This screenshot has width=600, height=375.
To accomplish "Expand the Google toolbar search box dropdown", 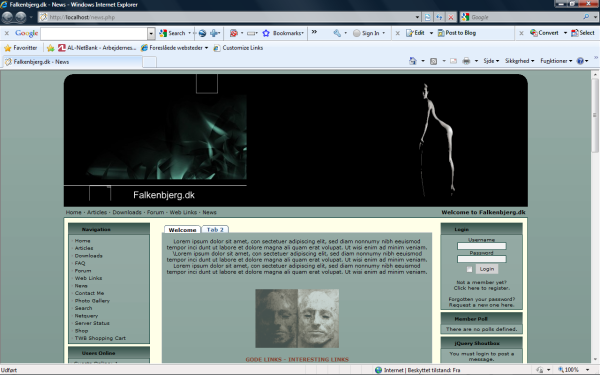I will tap(151, 33).
